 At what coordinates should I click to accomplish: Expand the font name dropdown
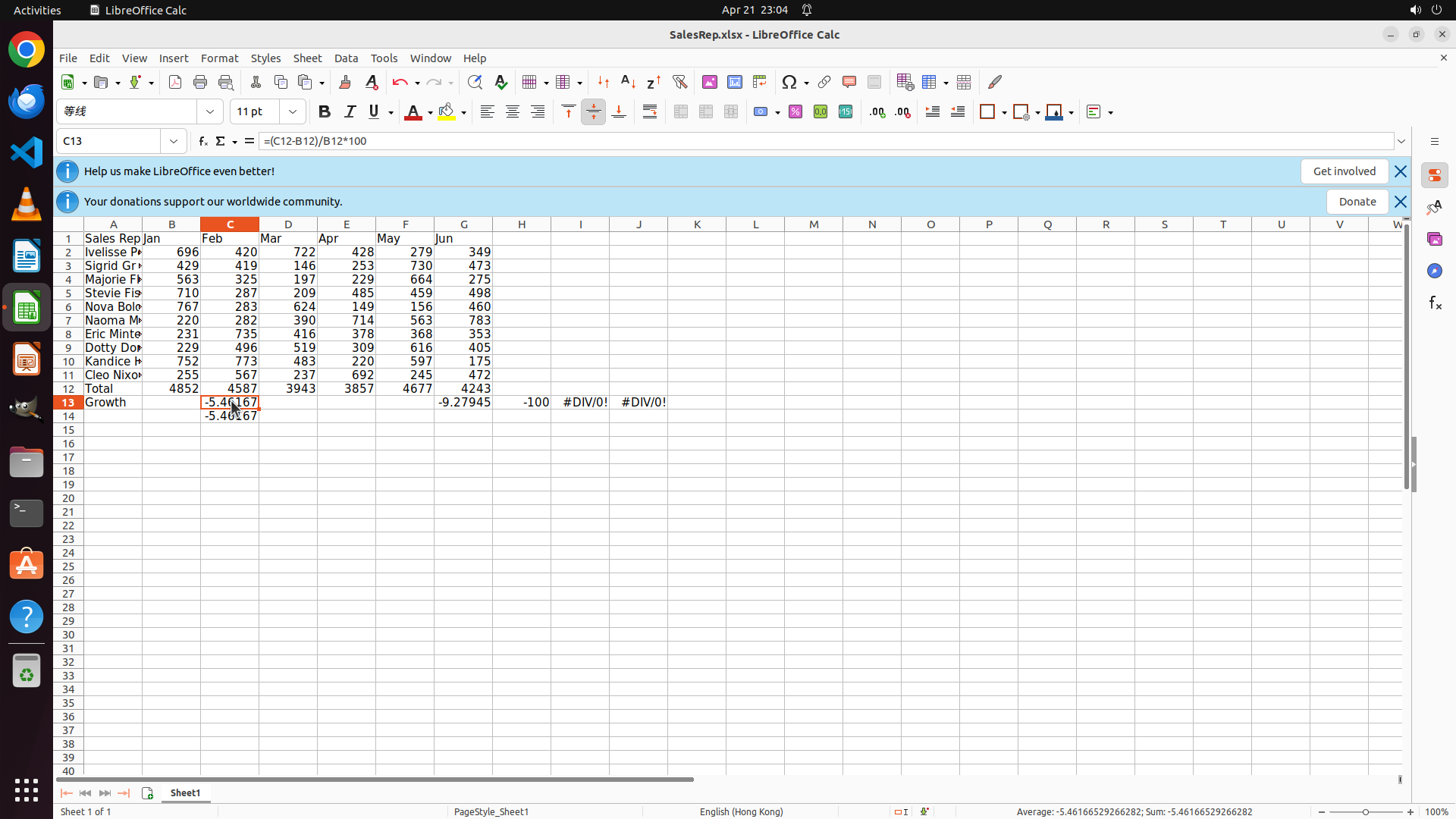[x=210, y=111]
